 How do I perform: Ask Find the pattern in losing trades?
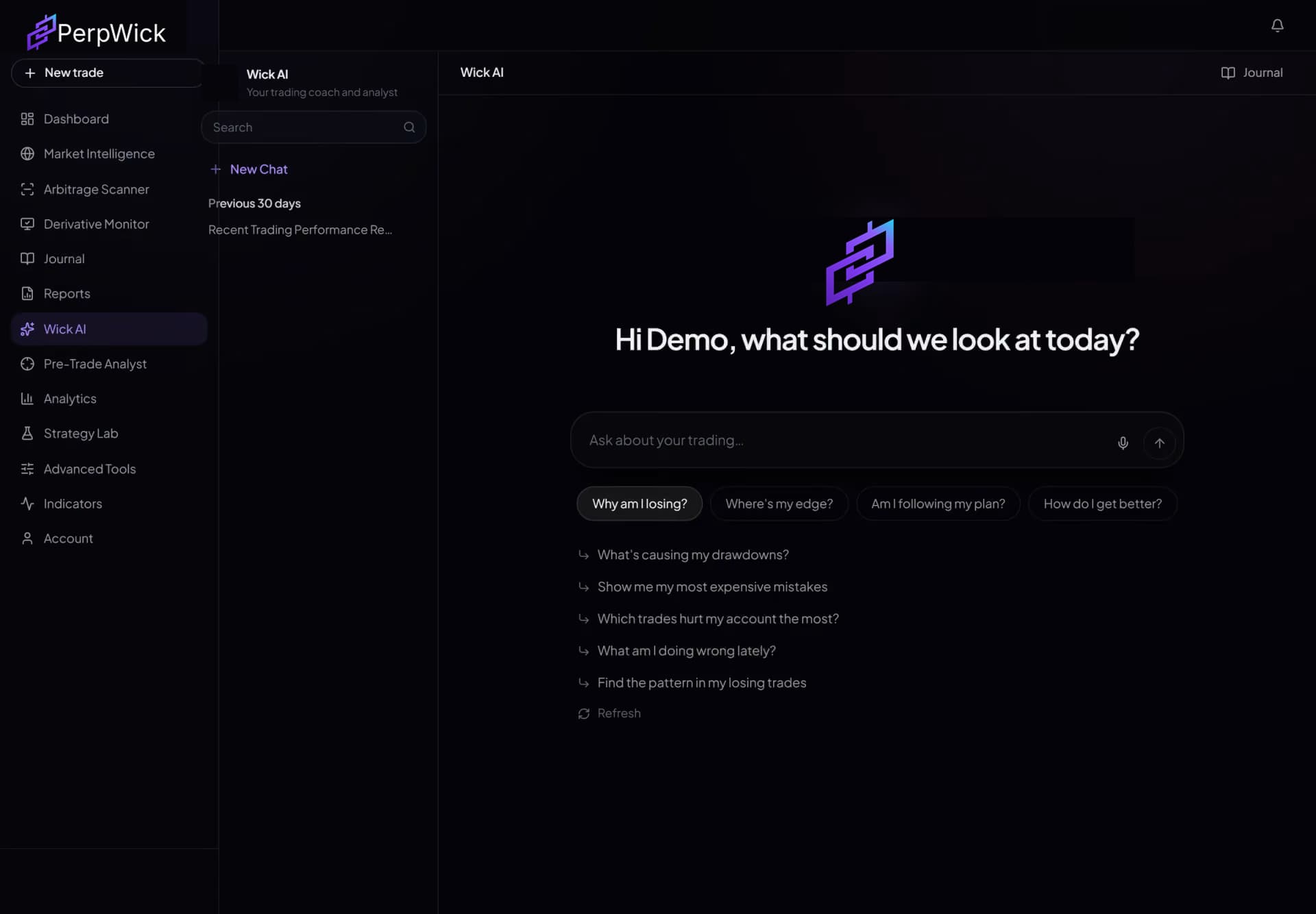coord(692,683)
